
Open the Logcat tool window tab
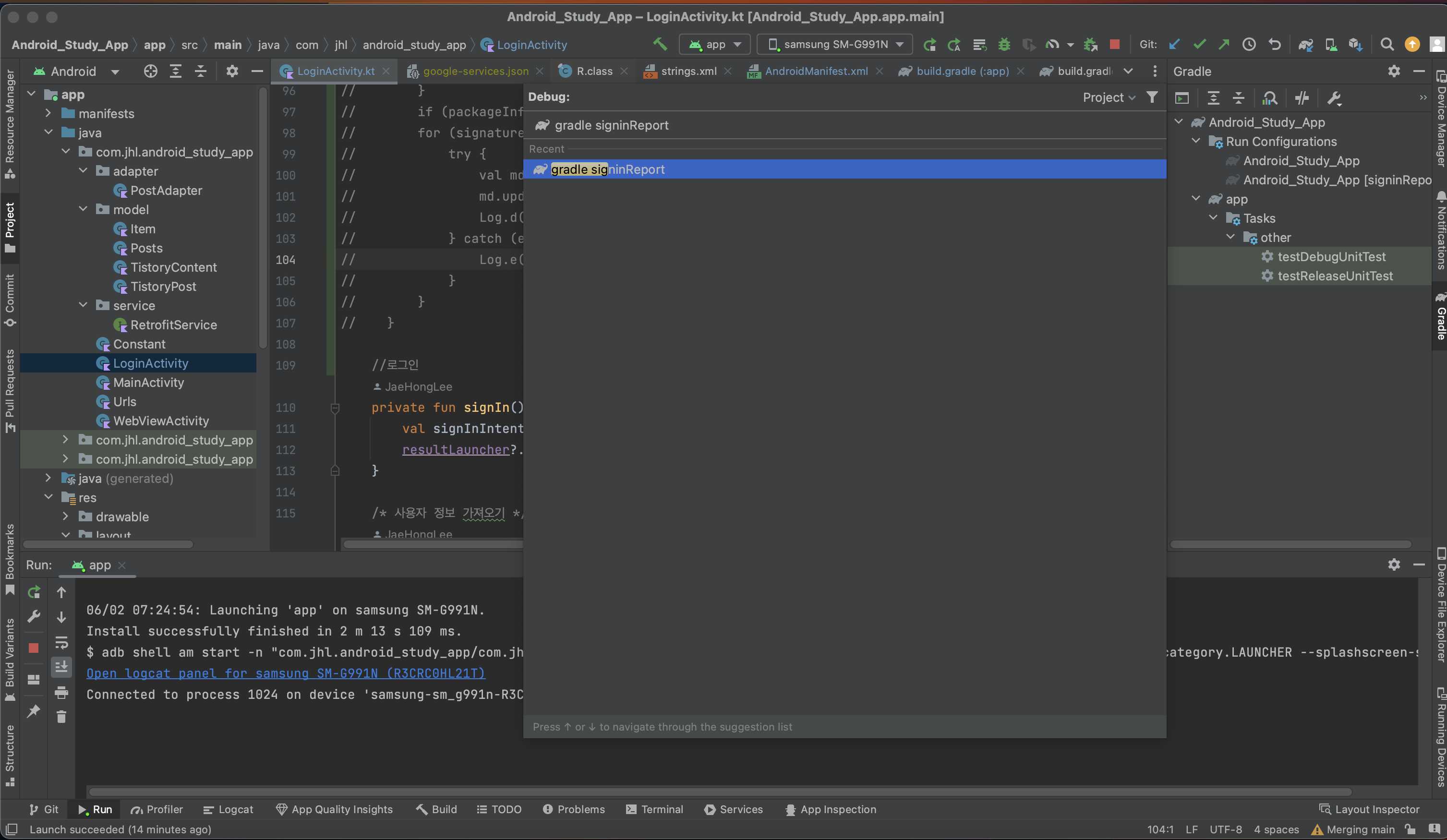[x=229, y=809]
